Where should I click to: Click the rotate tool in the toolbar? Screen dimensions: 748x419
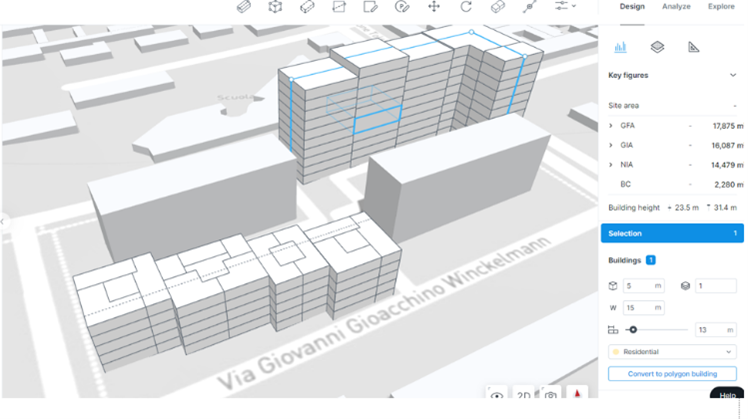pos(466,7)
